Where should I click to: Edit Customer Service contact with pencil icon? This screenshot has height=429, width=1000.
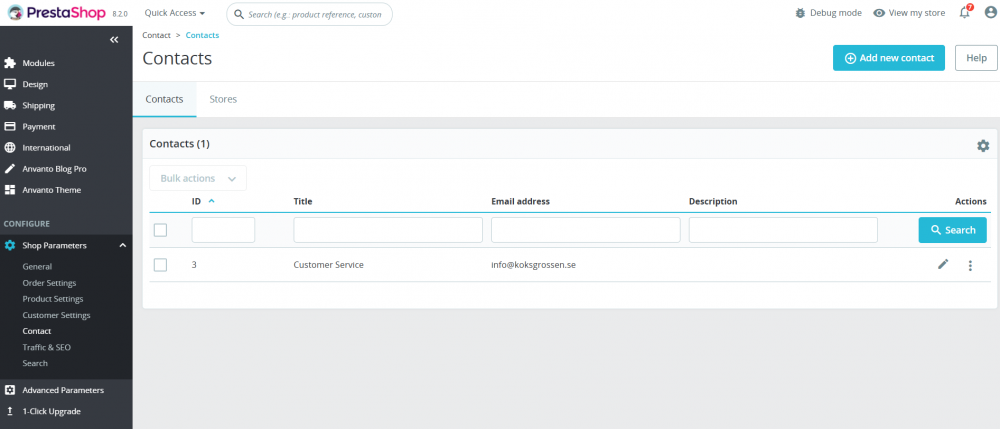pyautogui.click(x=943, y=264)
